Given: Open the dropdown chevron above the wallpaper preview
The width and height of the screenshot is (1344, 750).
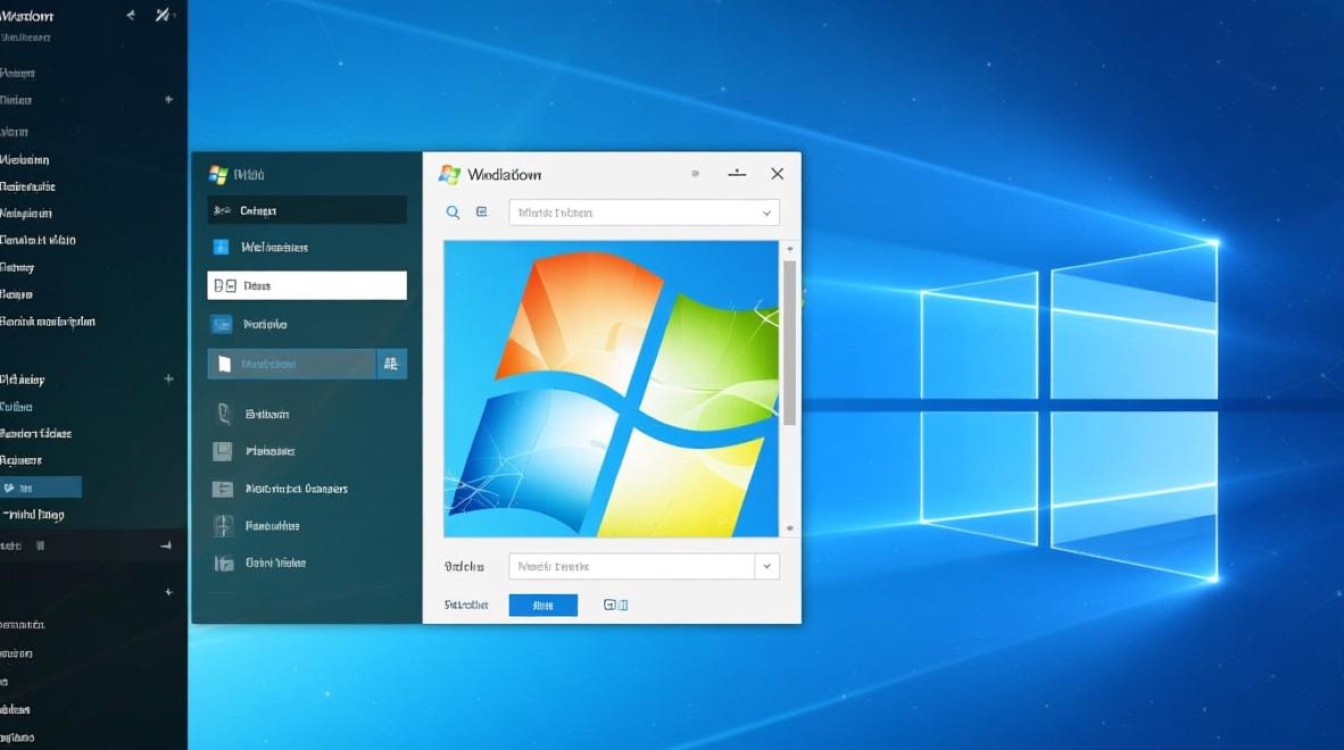Looking at the screenshot, I should 767,213.
